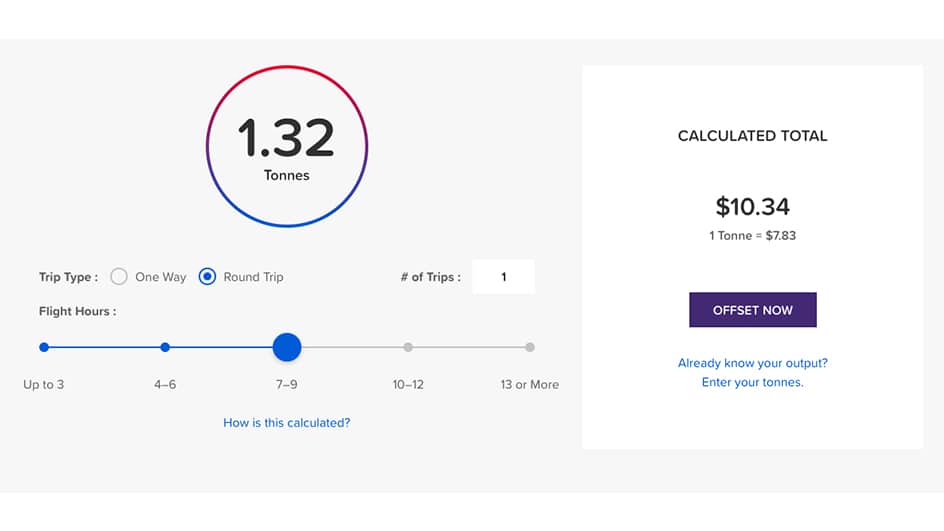
Task: Click the 10–12 hours label
Action: tap(408, 385)
